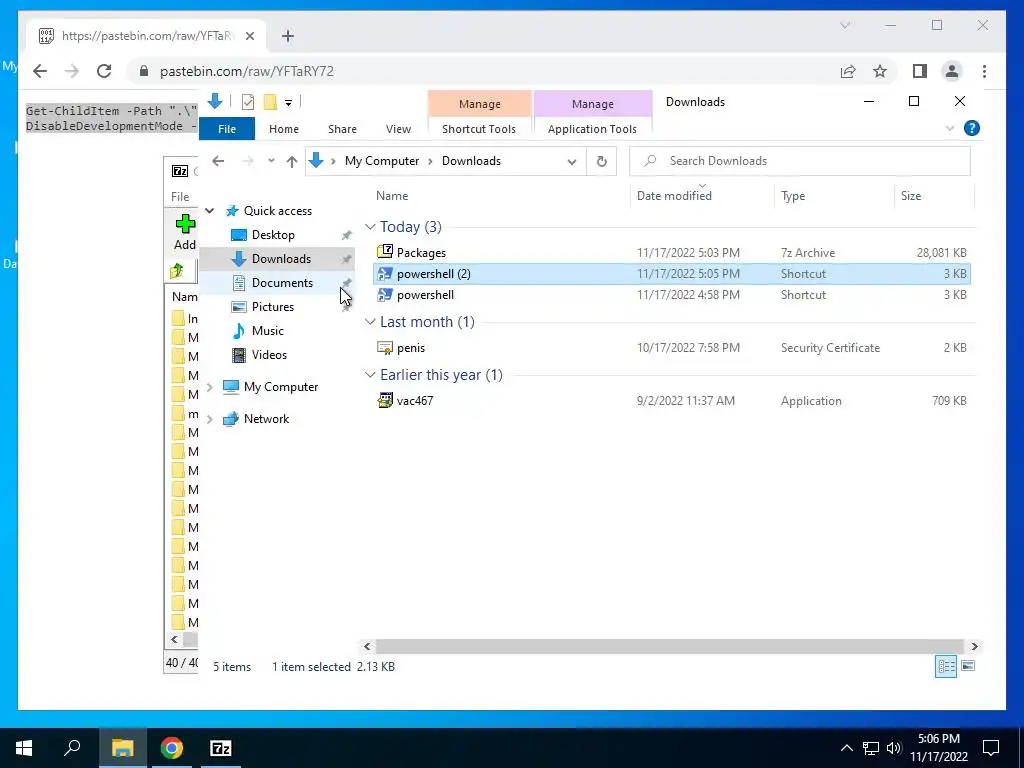Select My Computer in the navigation pane
The width and height of the screenshot is (1024, 768).
point(281,387)
